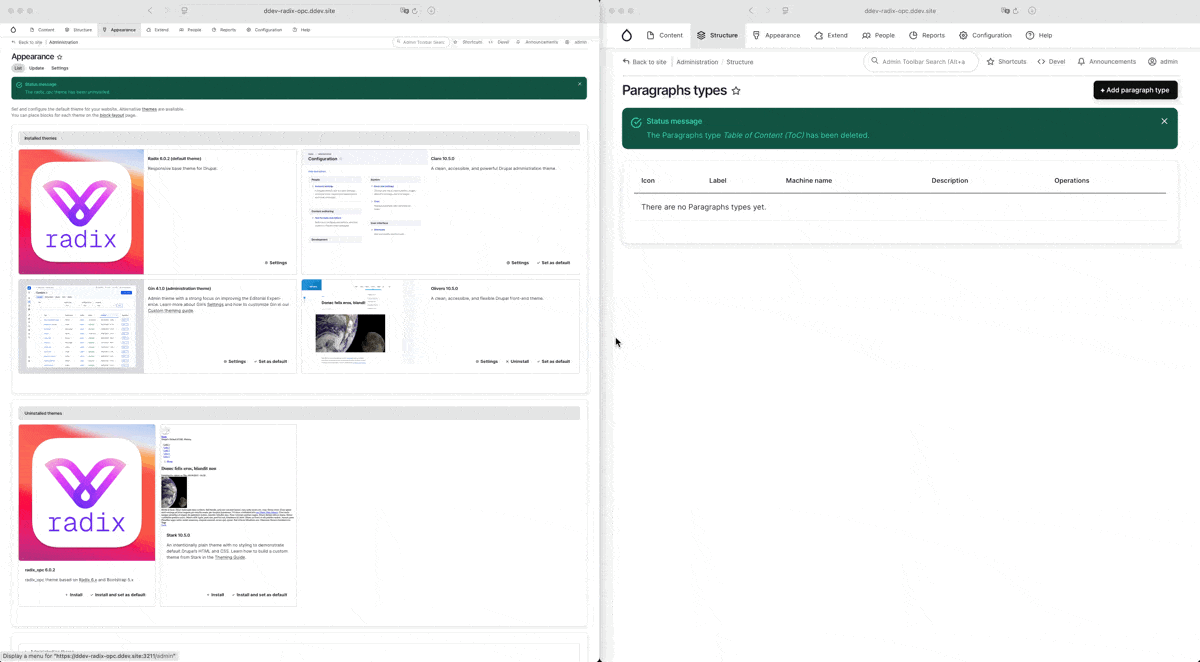Viewport: 1200px width, 662px height.
Task: Click the Add paragraph type button
Action: [1135, 90]
